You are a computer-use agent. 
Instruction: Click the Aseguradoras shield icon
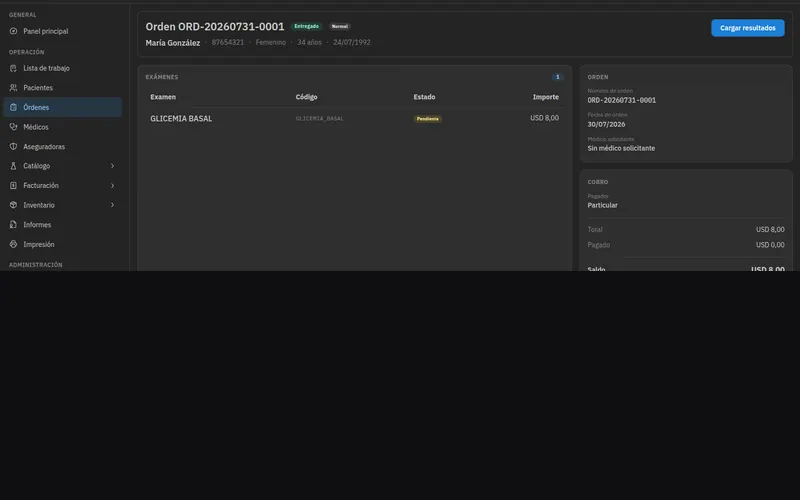pos(13,146)
